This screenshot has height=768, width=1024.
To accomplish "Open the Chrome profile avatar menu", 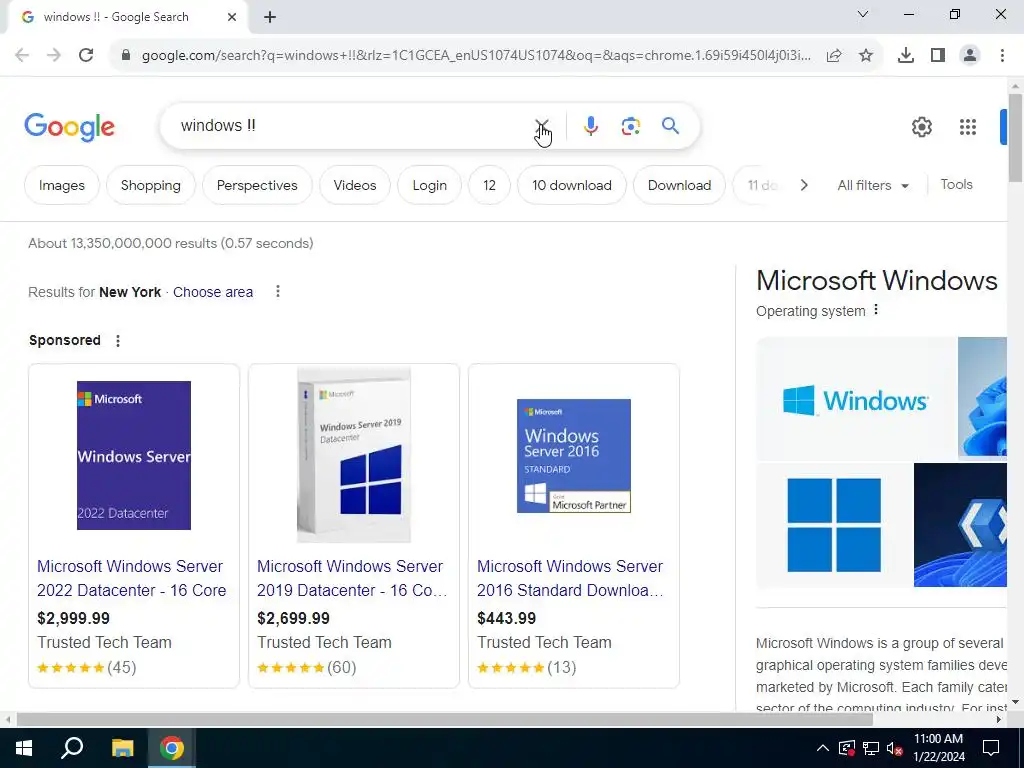I will click(x=970, y=56).
